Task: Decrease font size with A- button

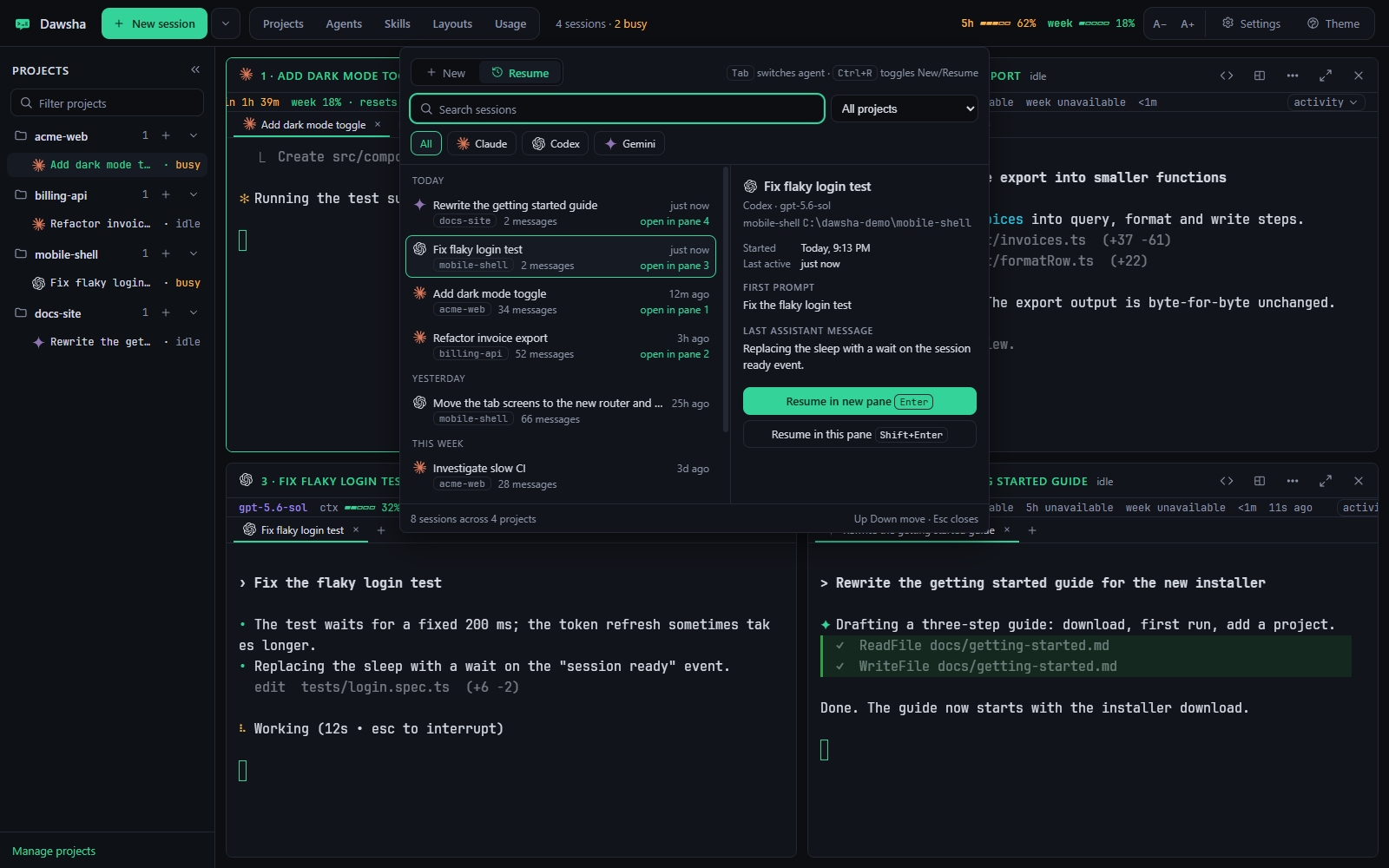Action: pyautogui.click(x=1160, y=24)
